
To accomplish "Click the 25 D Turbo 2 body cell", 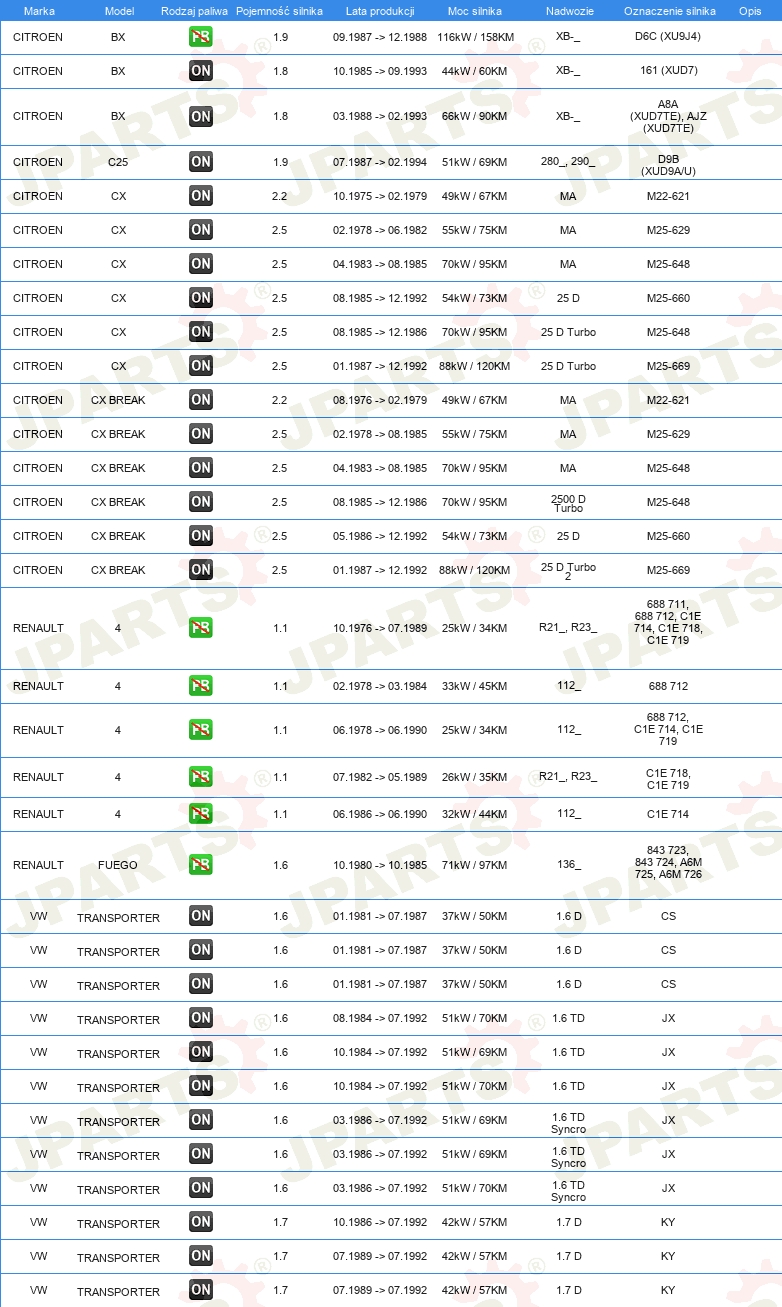I will pos(568,571).
